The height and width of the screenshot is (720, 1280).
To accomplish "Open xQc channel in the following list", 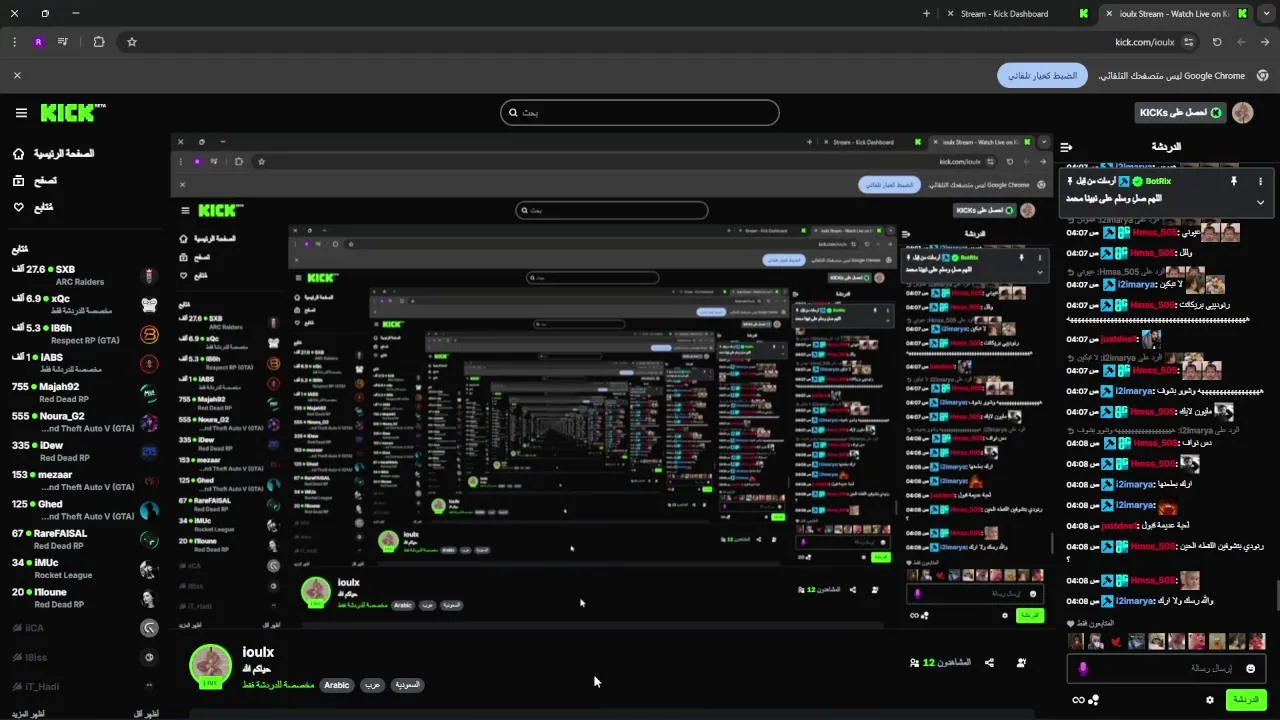I will 85,304.
